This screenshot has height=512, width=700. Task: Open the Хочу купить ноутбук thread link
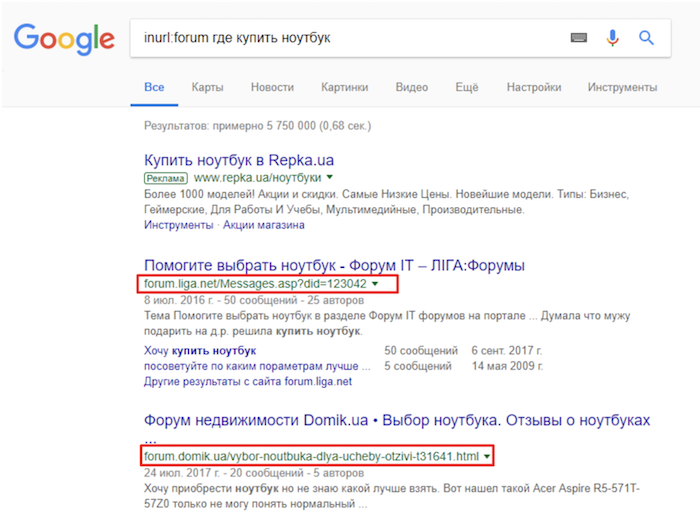200,350
